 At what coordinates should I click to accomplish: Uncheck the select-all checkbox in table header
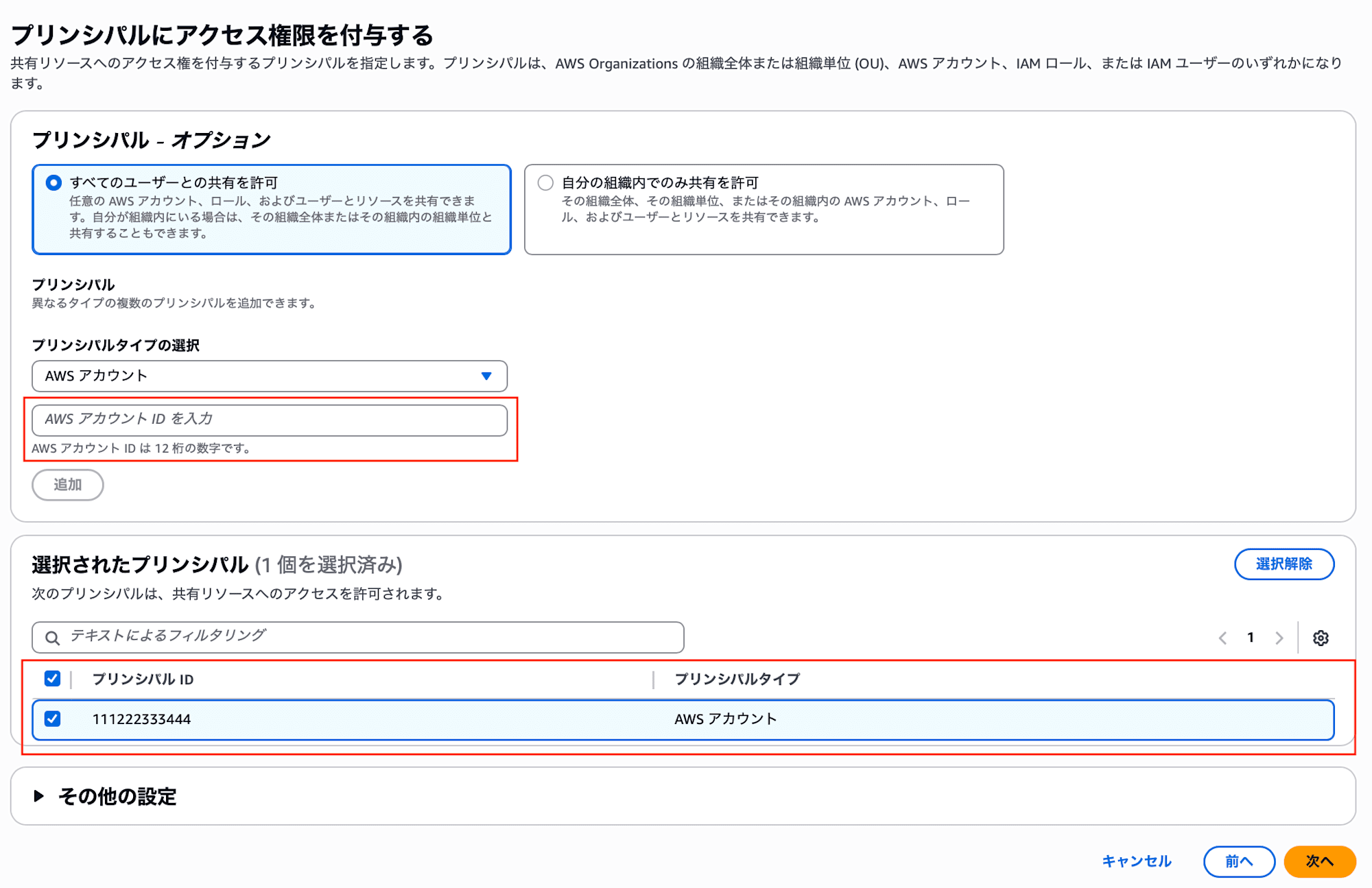[52, 679]
